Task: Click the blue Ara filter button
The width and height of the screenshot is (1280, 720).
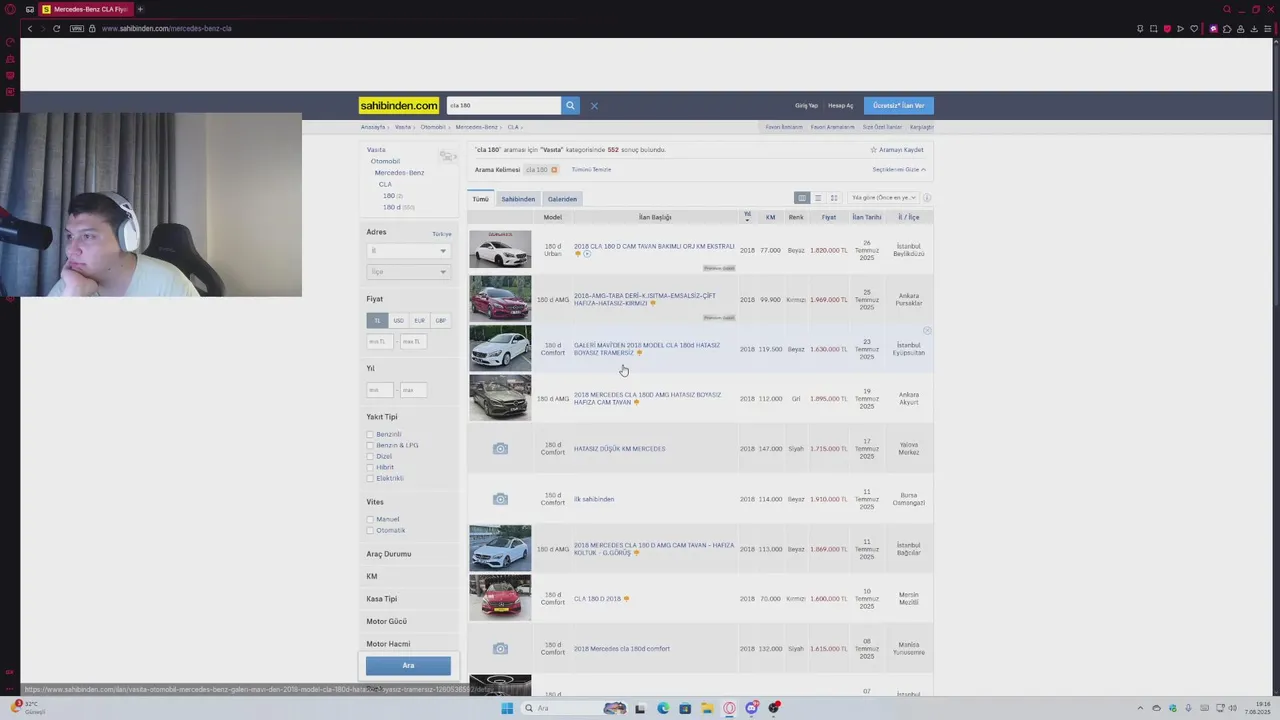Action: click(408, 666)
